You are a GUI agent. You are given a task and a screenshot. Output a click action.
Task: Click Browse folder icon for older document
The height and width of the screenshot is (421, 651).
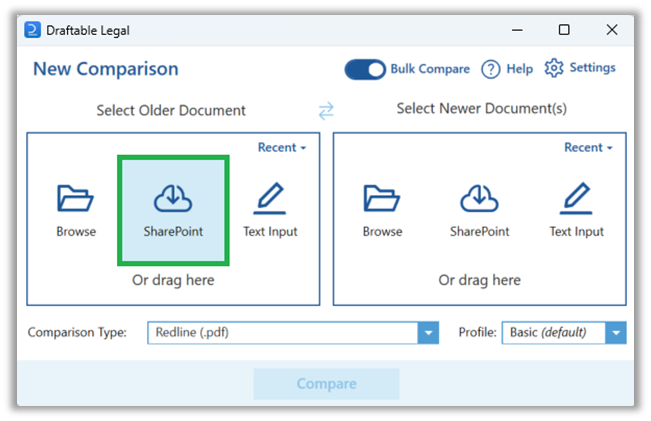[75, 198]
